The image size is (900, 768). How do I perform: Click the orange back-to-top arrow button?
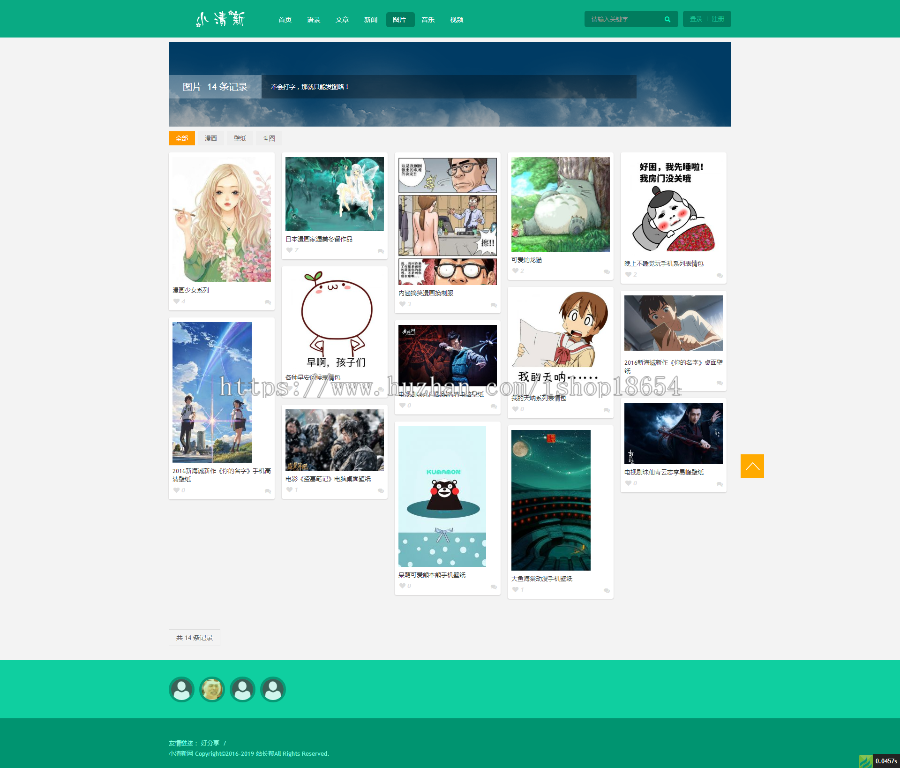[x=752, y=466]
